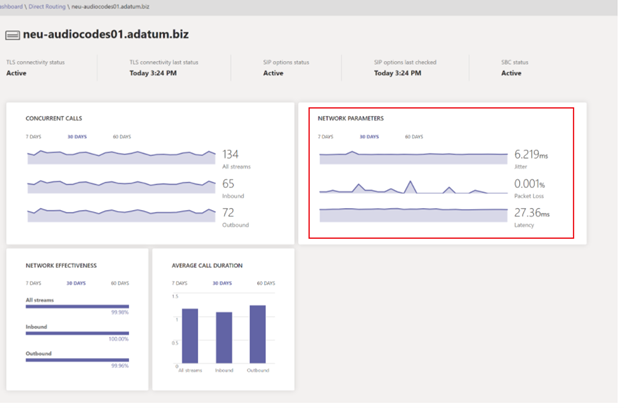Screen dimensions: 624x408
Task: Click the 100.00% Inbound effectiveness percentage
Action: point(119,339)
